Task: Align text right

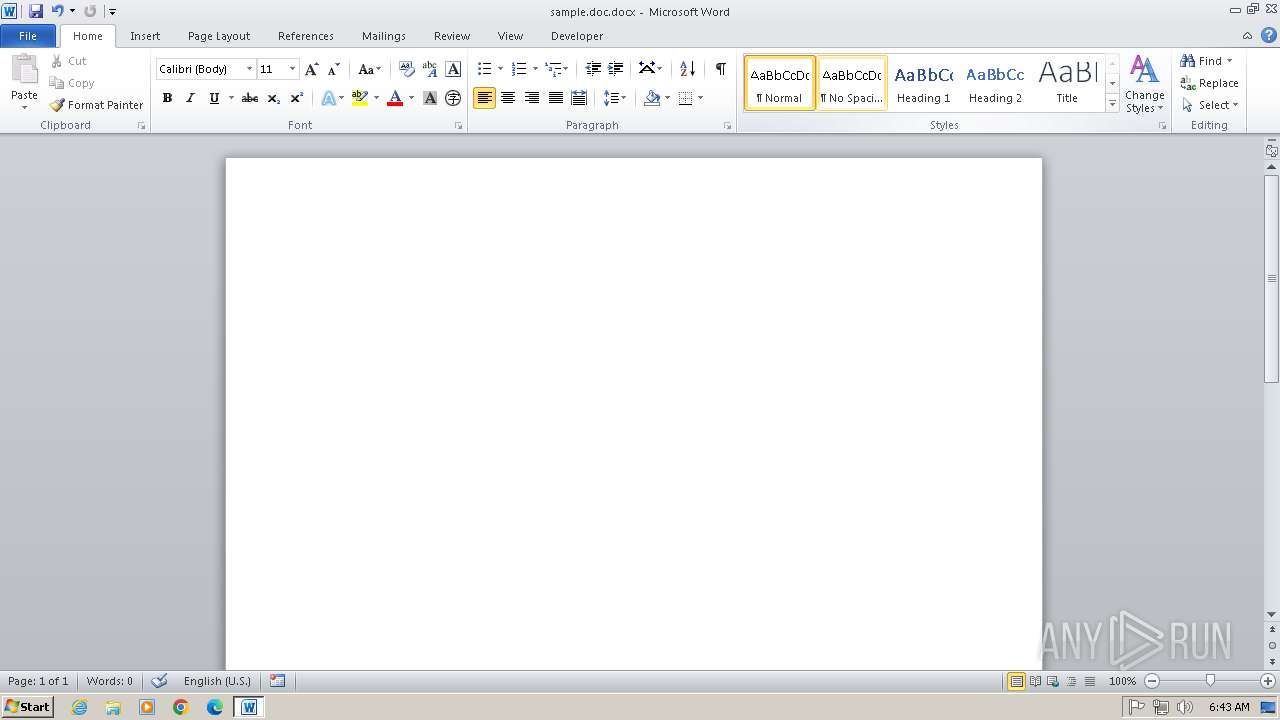Action: (x=532, y=98)
